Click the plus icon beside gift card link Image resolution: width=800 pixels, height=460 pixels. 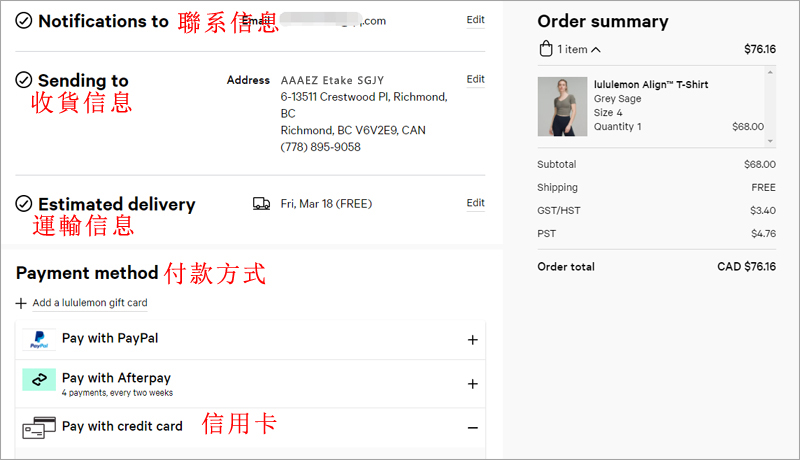tap(21, 303)
